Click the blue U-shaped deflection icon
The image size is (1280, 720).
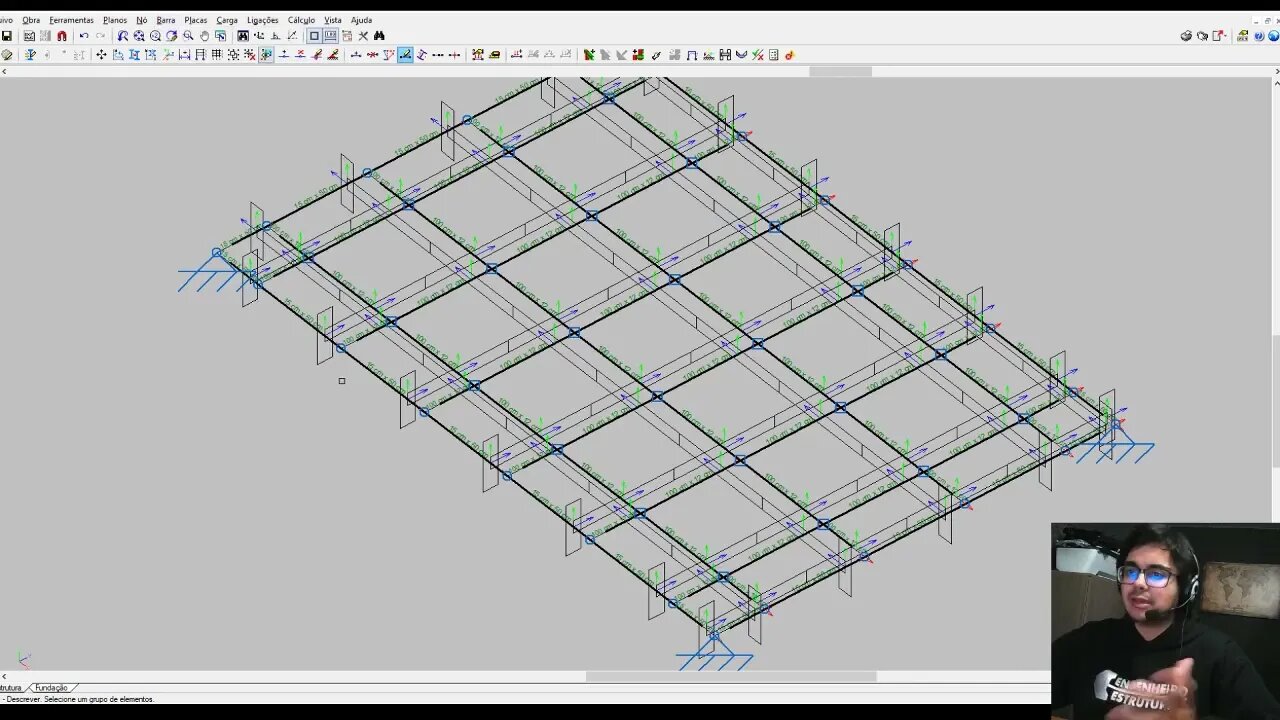(x=741, y=55)
